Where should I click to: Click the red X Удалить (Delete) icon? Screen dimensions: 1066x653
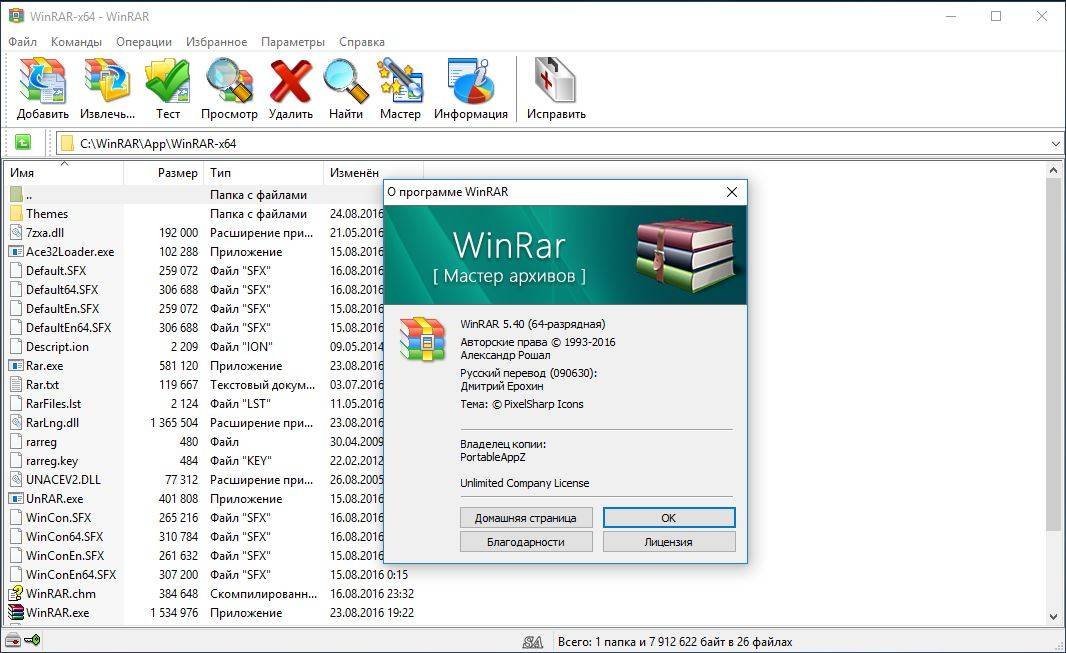coord(290,81)
